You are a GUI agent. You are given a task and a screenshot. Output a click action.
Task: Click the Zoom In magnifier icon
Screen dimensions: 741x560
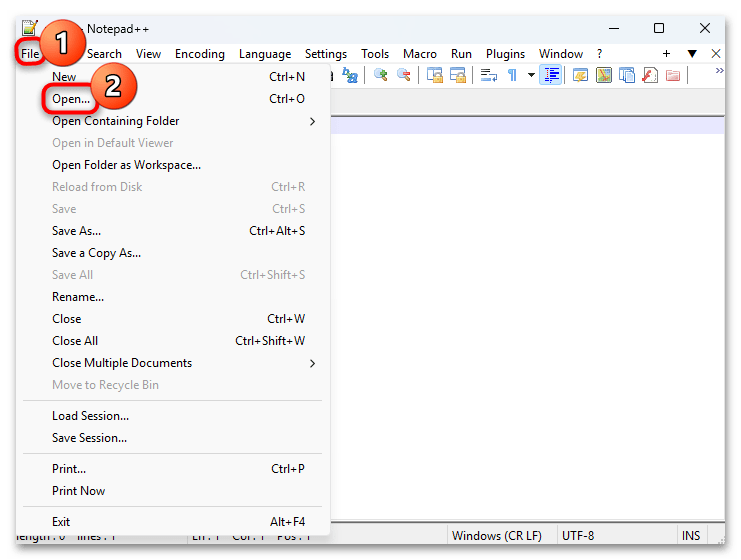380,75
